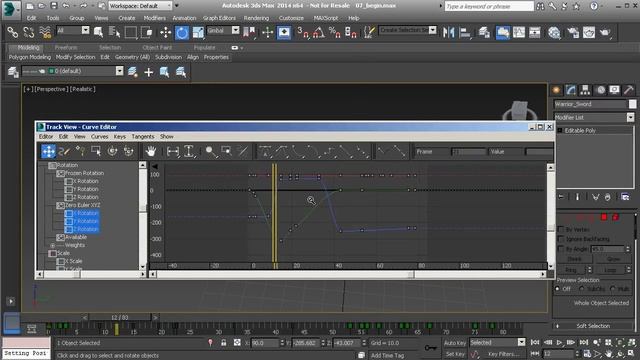The image size is (640, 360).
Task: Enable the By Vertex checkbox
Action: click(560, 229)
